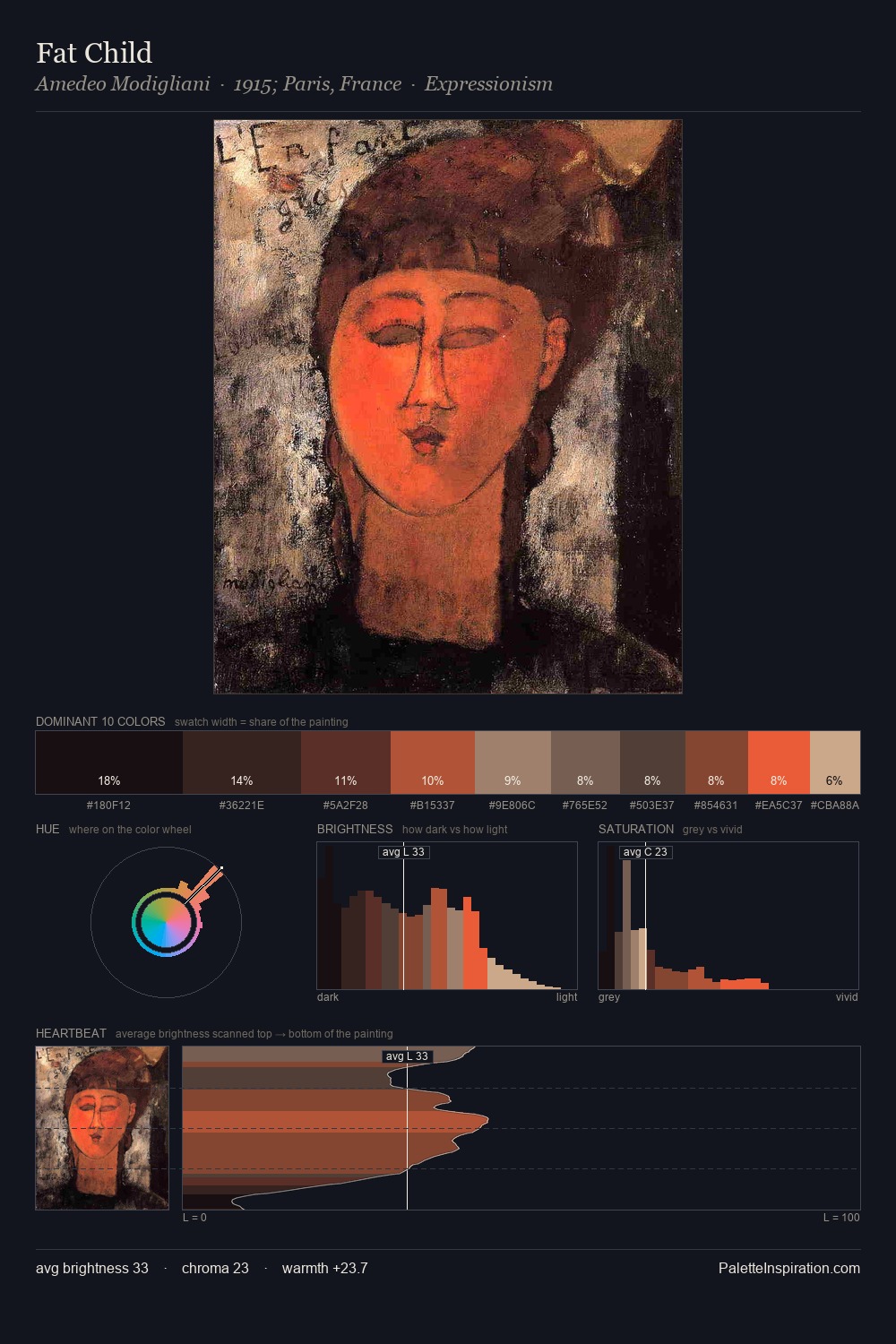Click the #503E37 swatch
The width and height of the screenshot is (896, 1344).
[652, 762]
